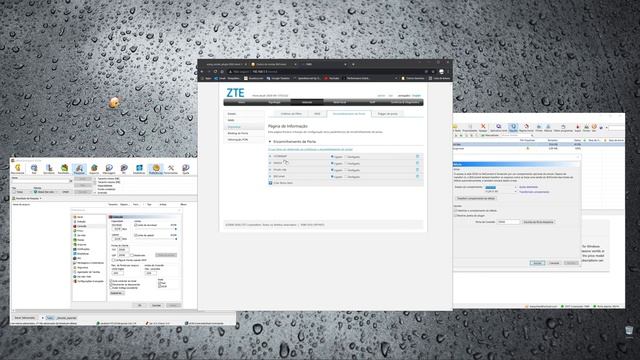Select Notificações in eMule preferences list

pos(82,249)
